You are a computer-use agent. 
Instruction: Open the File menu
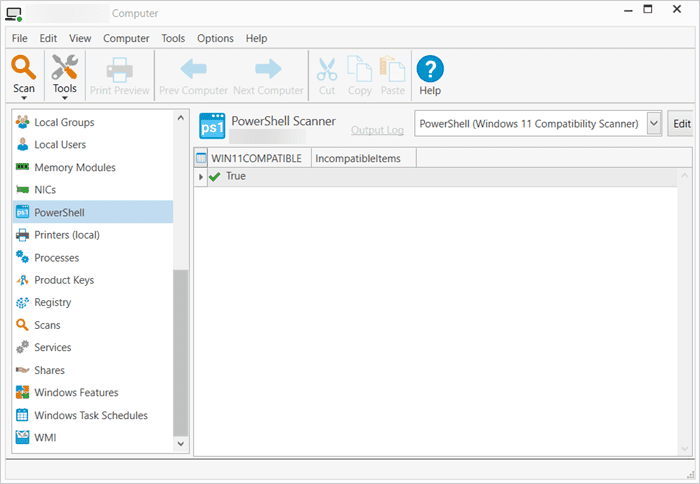pyautogui.click(x=19, y=38)
